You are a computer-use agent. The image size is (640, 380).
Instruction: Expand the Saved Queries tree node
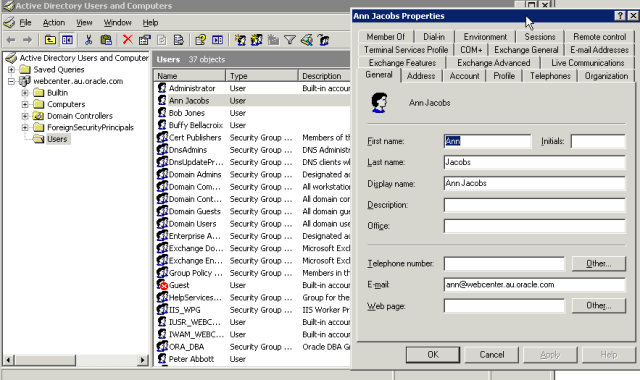[11, 69]
